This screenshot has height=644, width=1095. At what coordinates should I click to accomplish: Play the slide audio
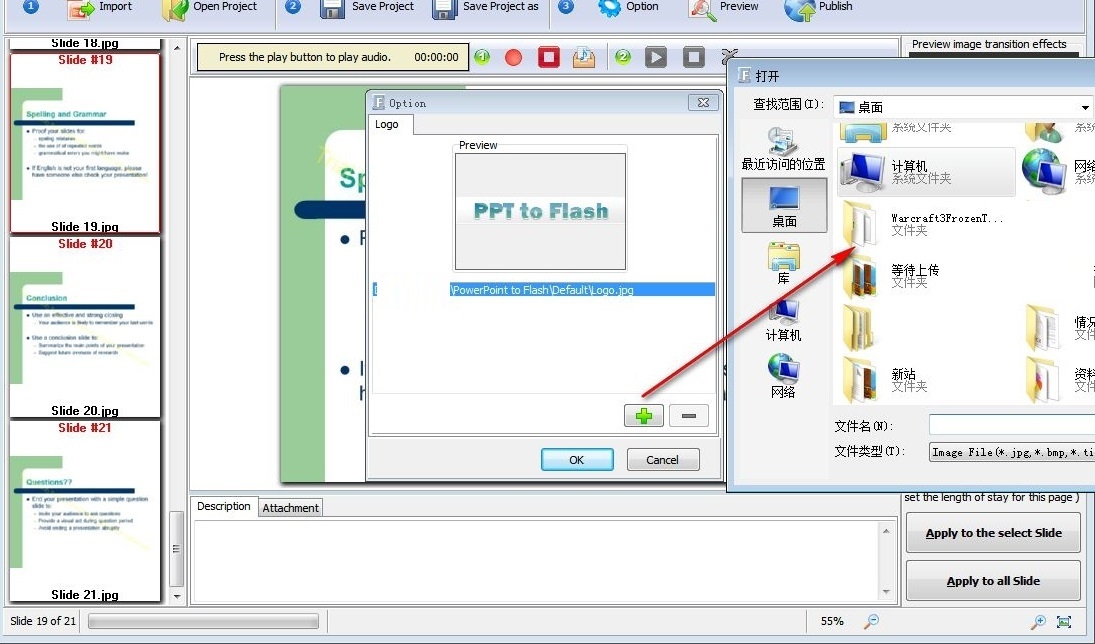coord(656,57)
